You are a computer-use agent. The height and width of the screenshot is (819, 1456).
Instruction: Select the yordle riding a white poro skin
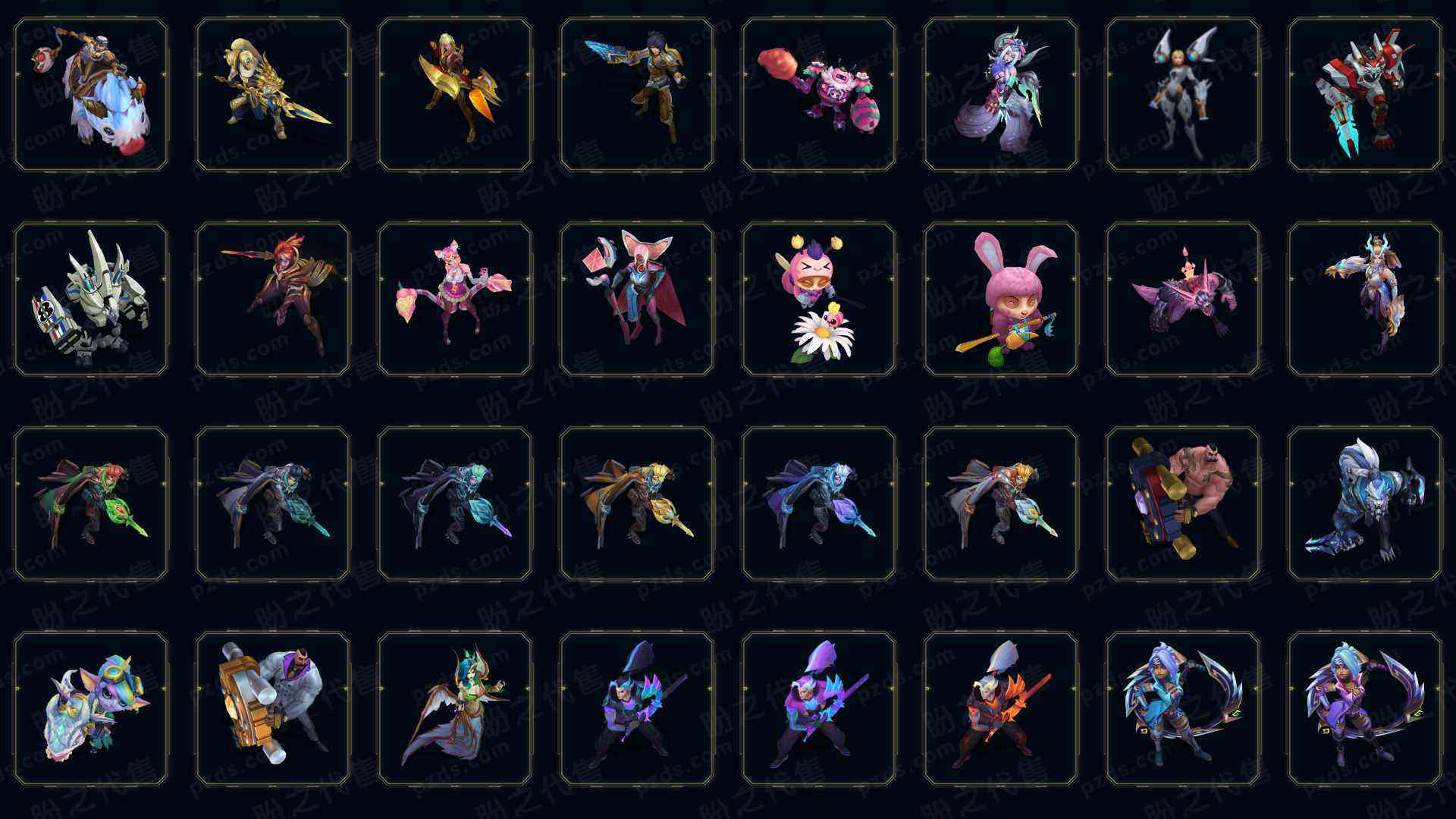pos(91,94)
